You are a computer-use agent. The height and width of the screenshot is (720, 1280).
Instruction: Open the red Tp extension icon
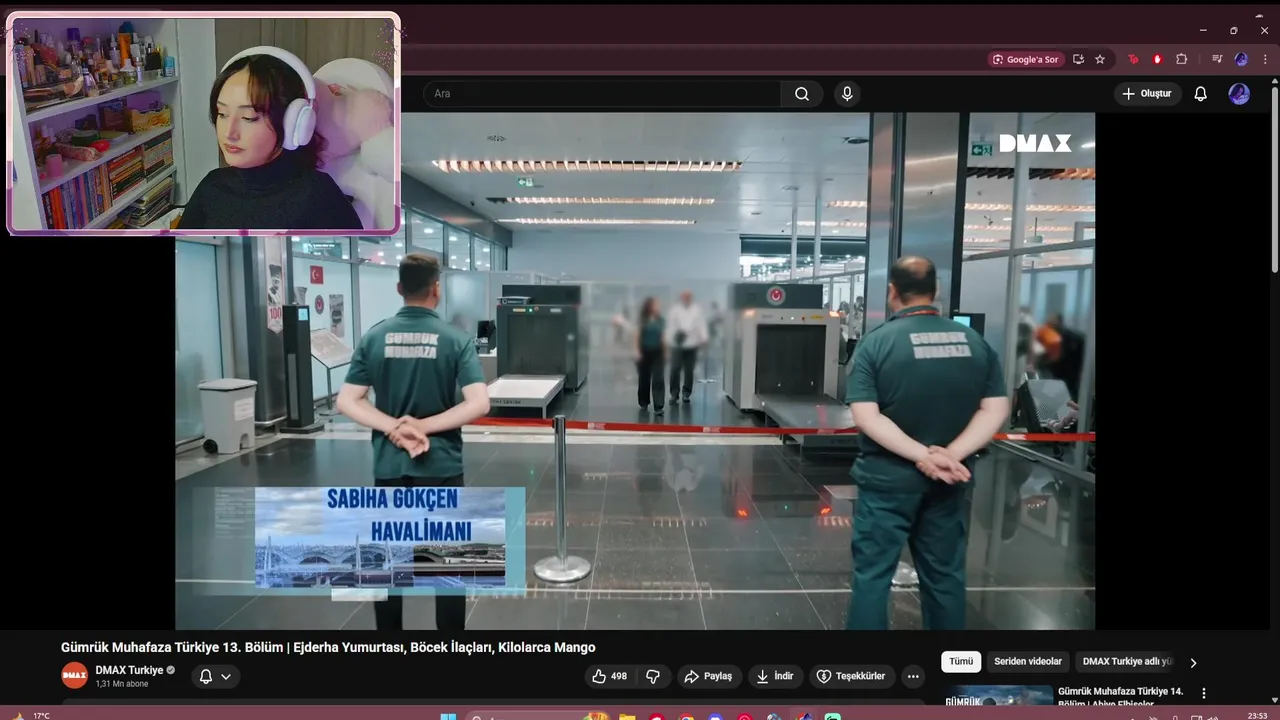[x=1133, y=59]
